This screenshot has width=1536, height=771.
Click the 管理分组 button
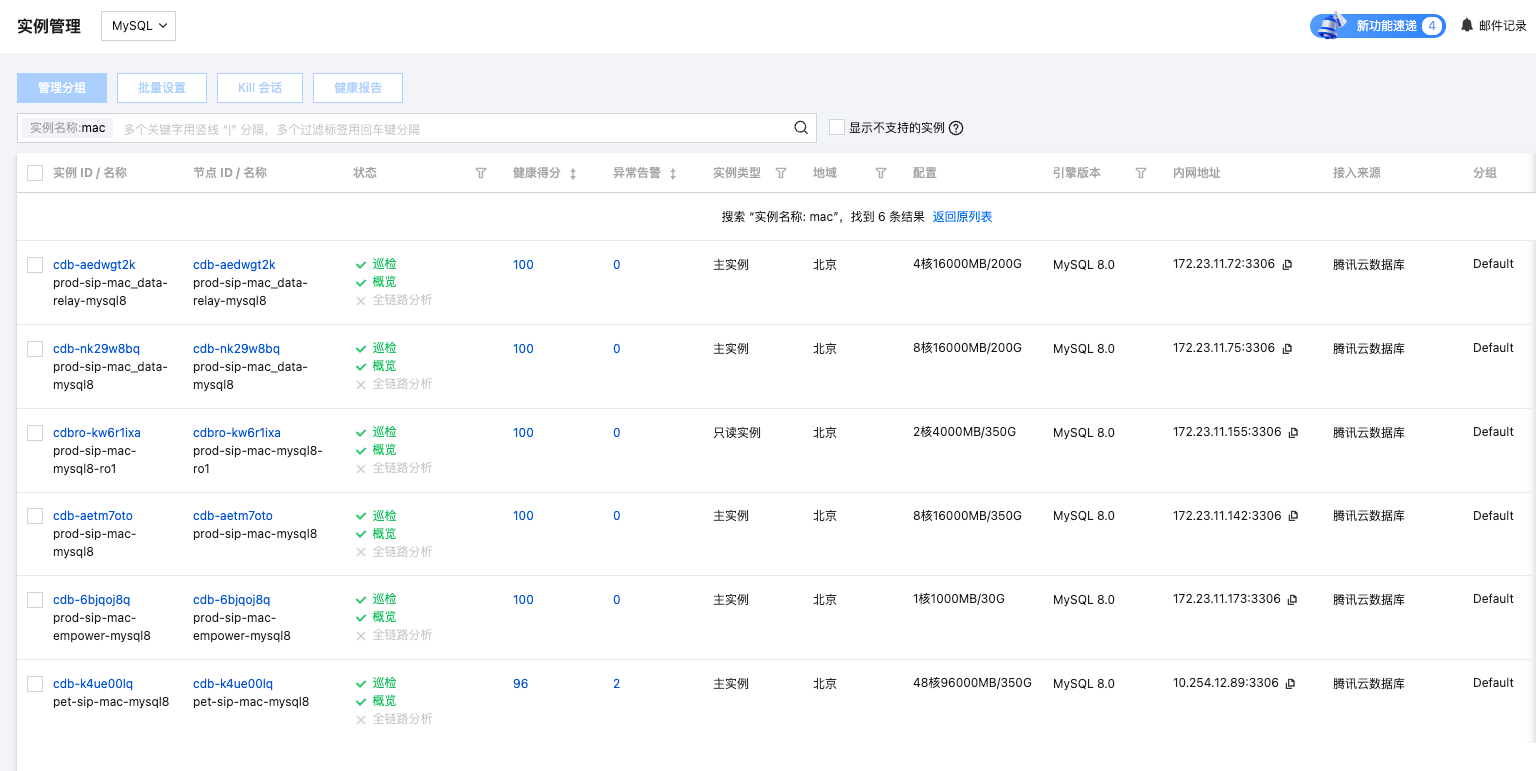(62, 88)
